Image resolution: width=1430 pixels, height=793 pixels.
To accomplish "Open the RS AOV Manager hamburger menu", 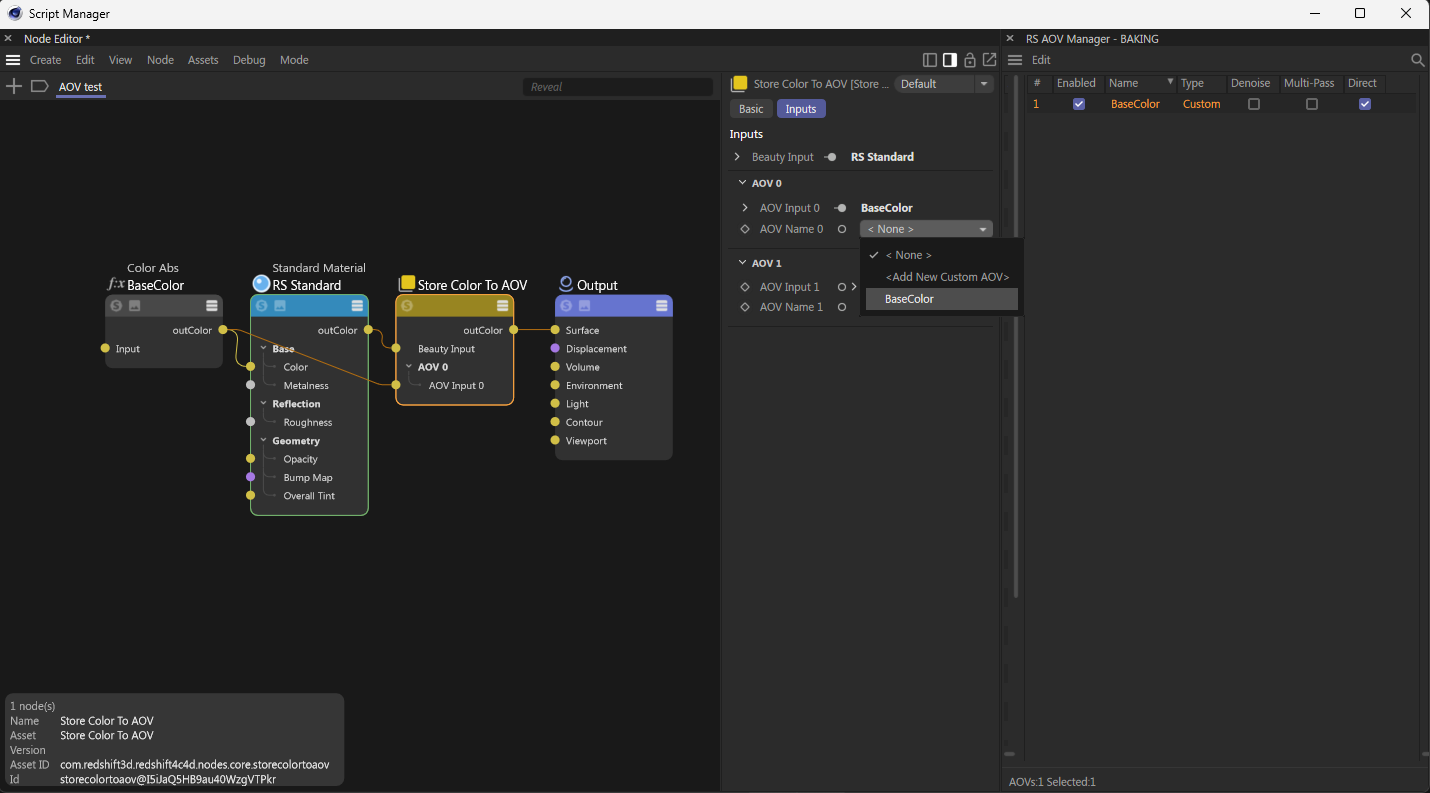I will tap(1015, 60).
